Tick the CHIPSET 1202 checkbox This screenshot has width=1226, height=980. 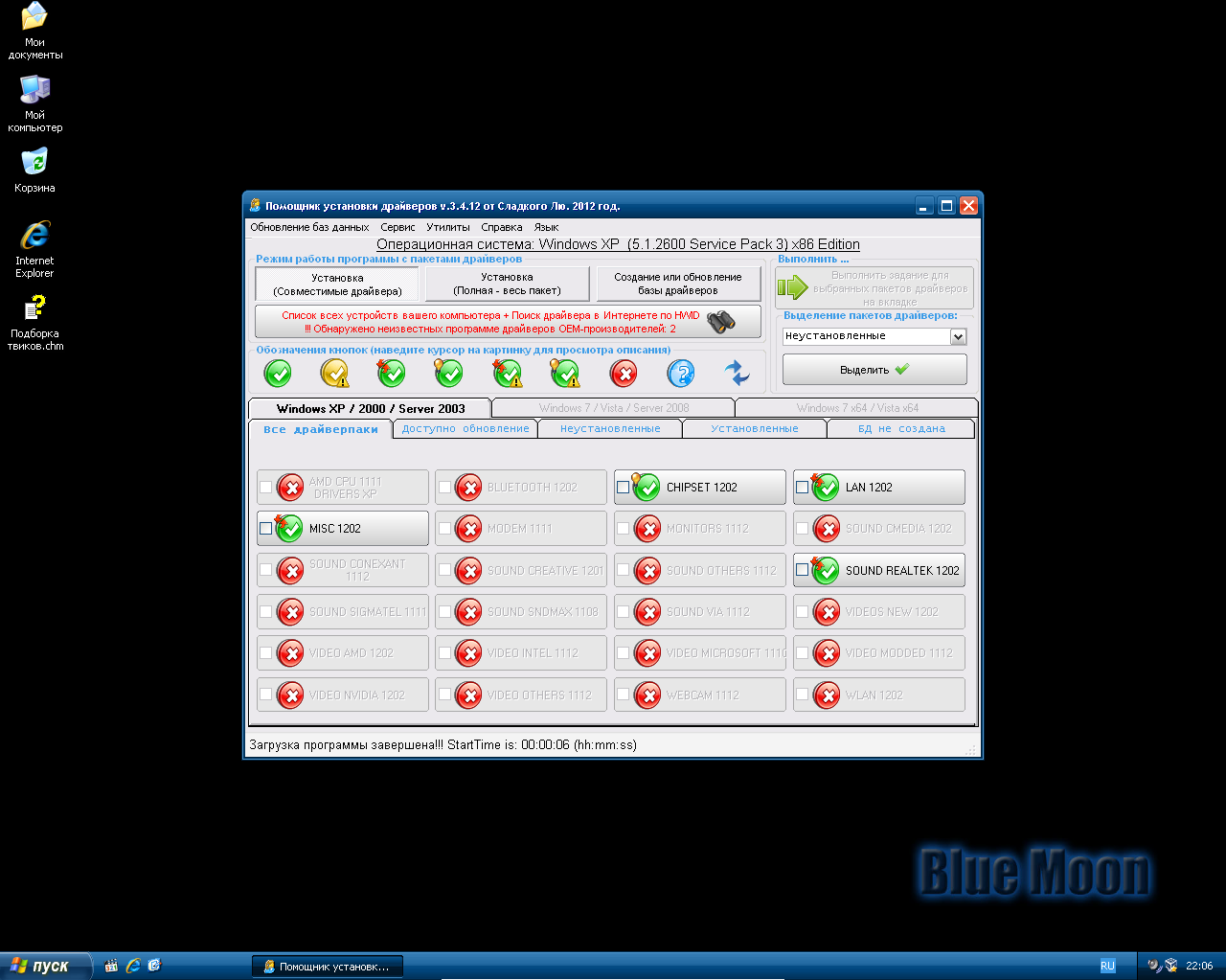point(624,488)
